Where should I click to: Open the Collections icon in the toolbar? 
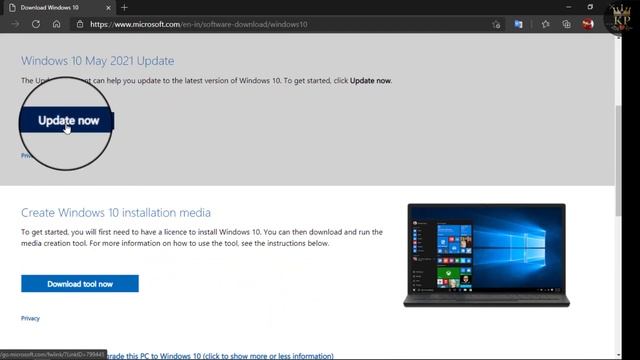coord(566,24)
